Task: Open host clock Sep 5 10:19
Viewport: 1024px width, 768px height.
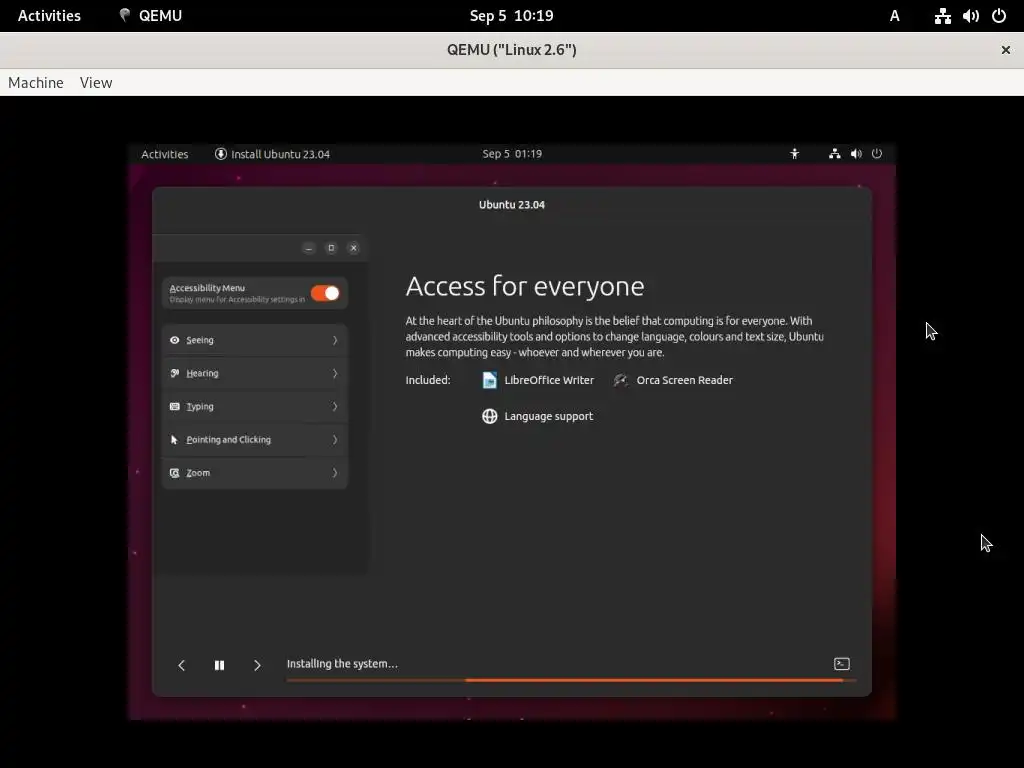Action: coord(511,16)
